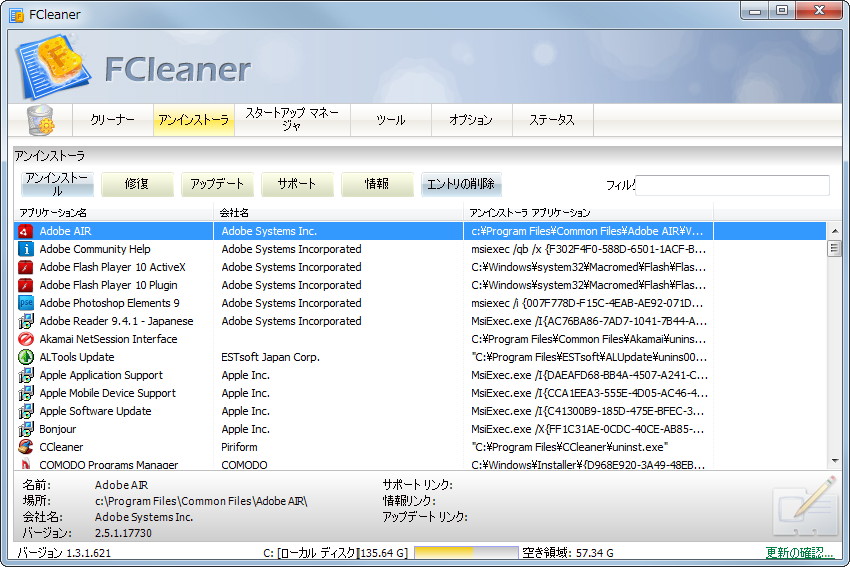Viewport: 850px width, 567px height.
Task: Click the Adobe AIR row icon
Action: pyautogui.click(x=25, y=231)
